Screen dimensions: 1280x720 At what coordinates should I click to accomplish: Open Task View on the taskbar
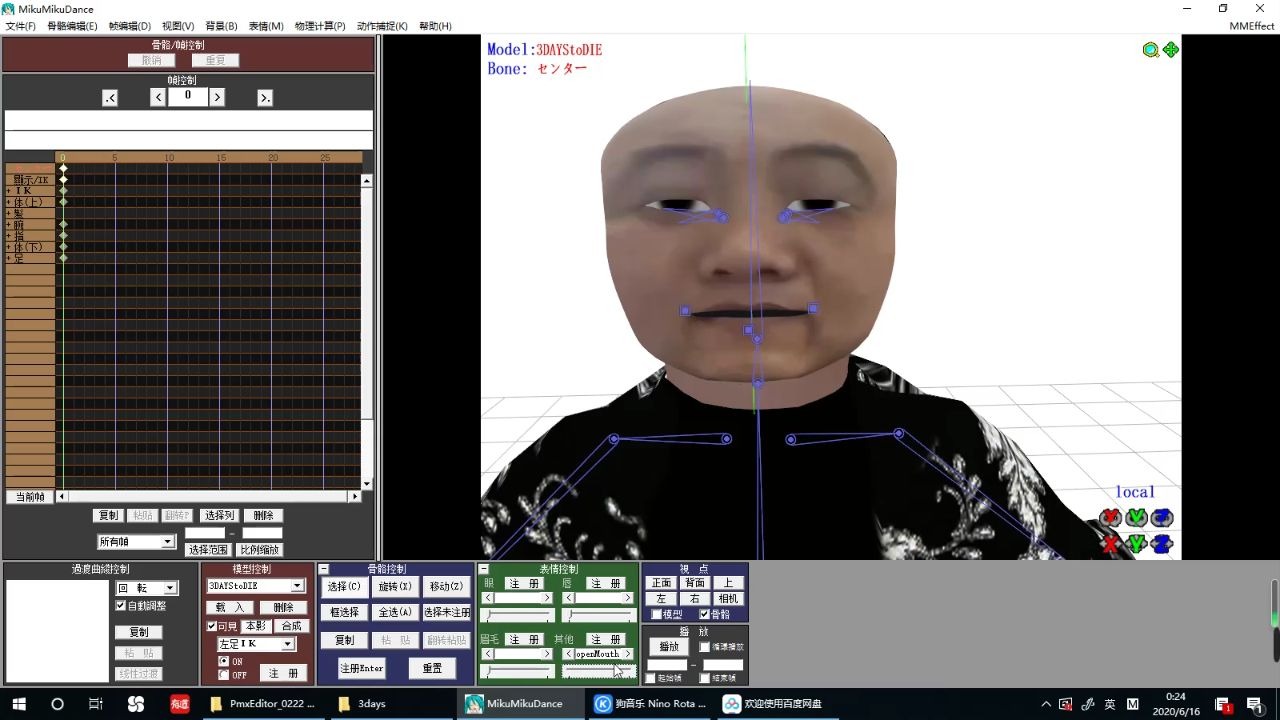pos(96,704)
